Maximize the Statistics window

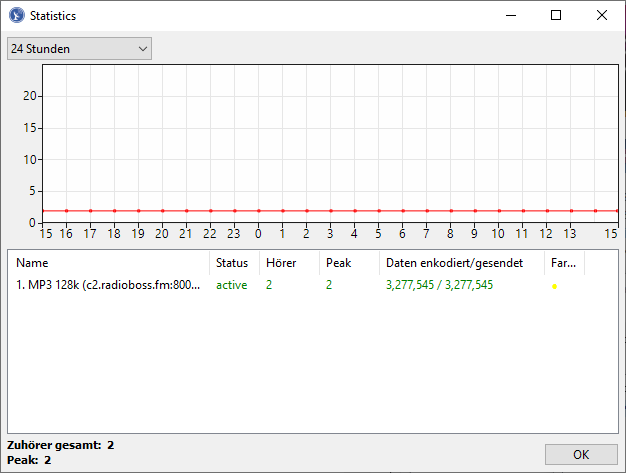click(556, 16)
